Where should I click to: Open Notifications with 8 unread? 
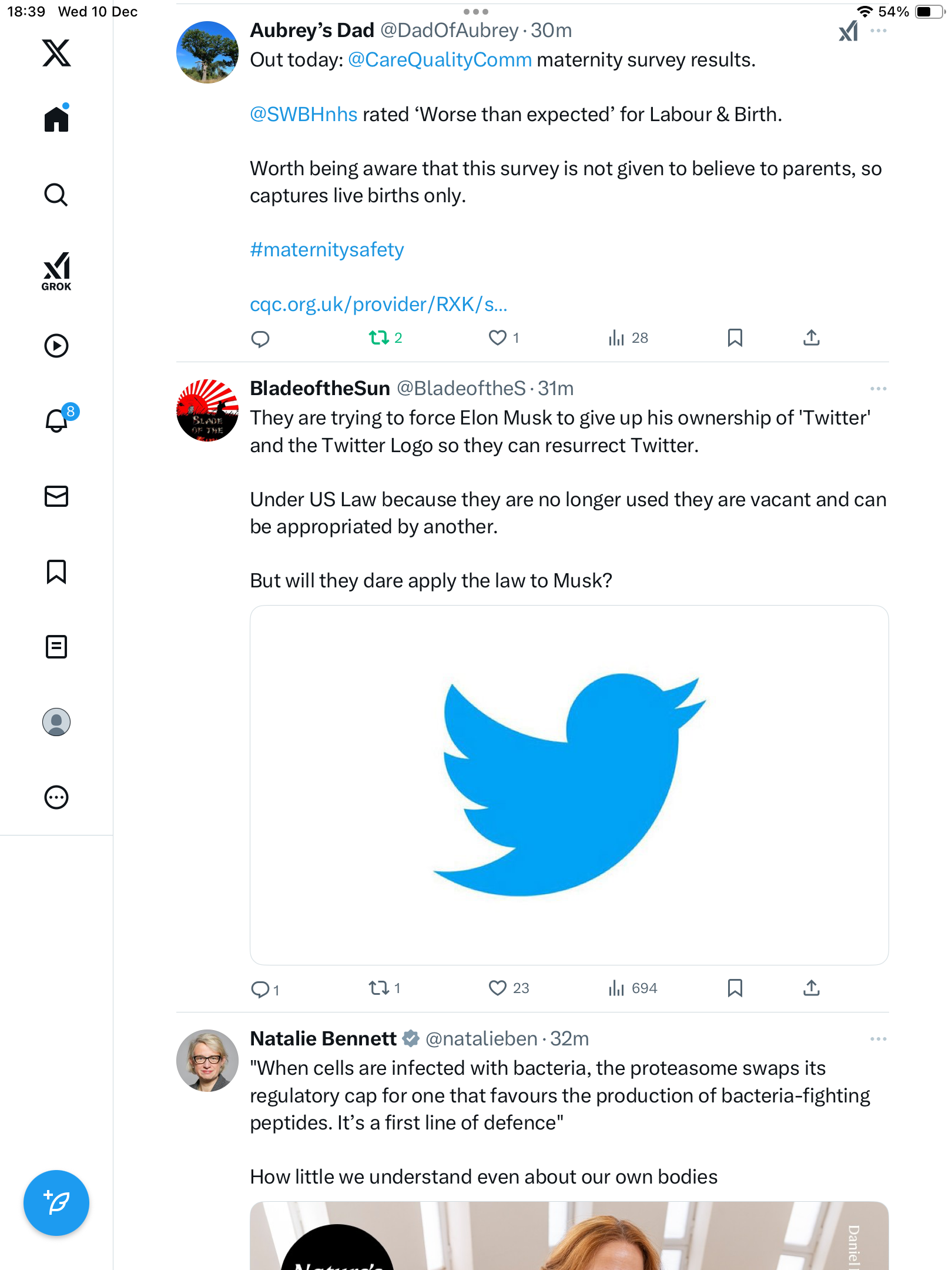coord(58,420)
